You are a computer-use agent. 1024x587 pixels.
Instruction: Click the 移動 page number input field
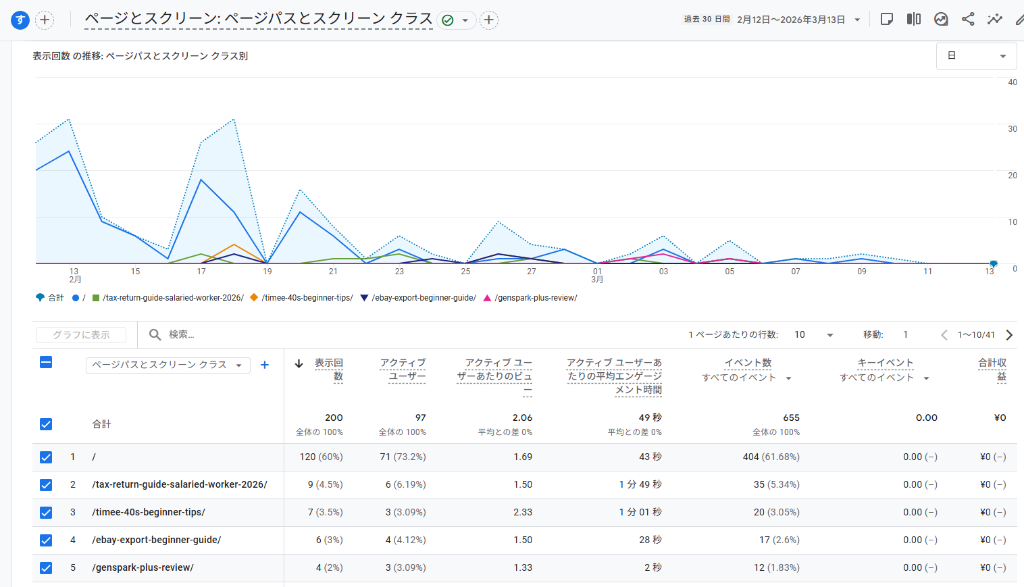[905, 333]
